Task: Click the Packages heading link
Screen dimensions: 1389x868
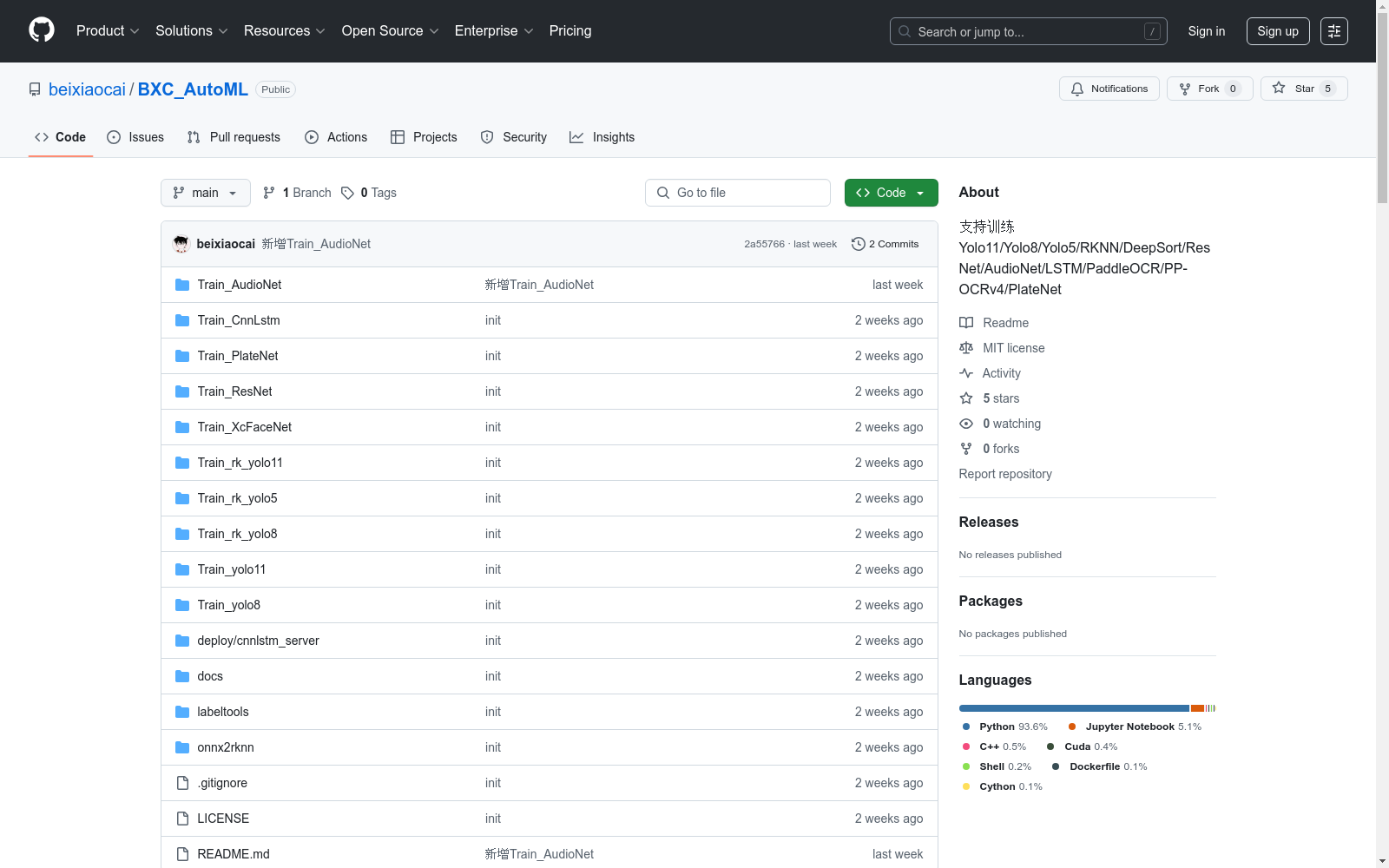Action: 991,601
